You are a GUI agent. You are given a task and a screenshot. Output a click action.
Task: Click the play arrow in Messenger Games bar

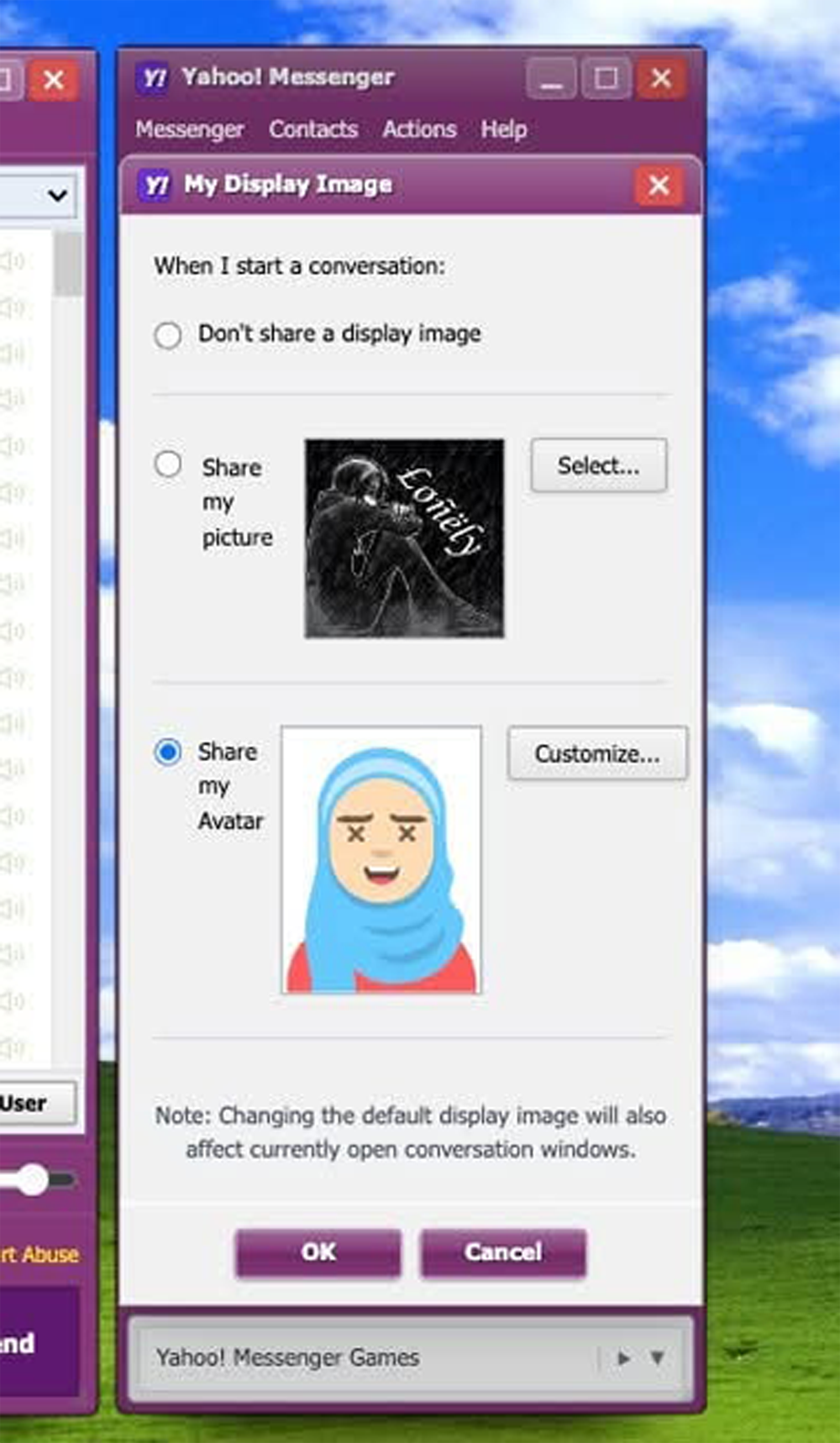(x=623, y=1357)
